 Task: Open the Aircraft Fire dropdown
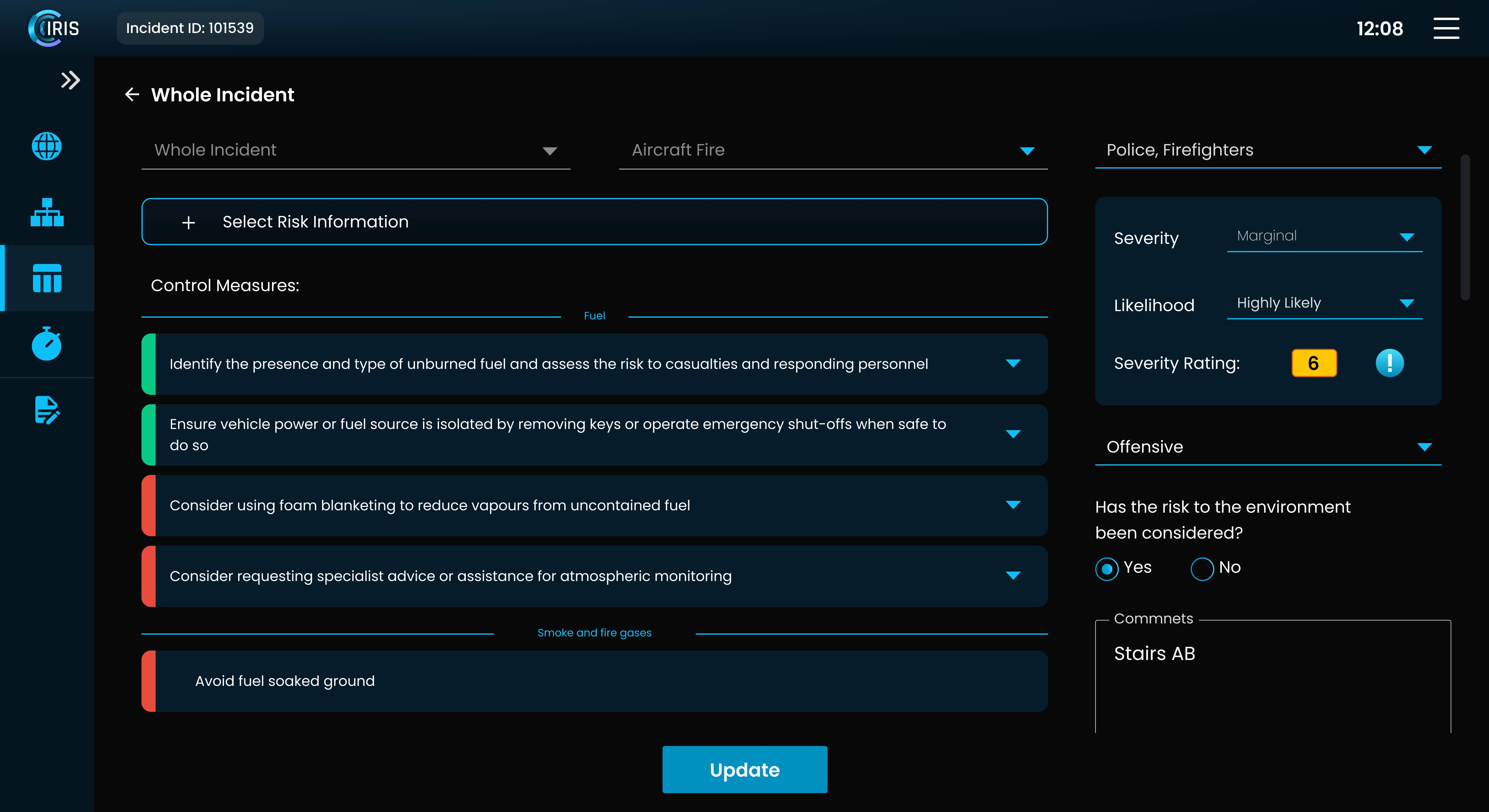pyautogui.click(x=832, y=150)
